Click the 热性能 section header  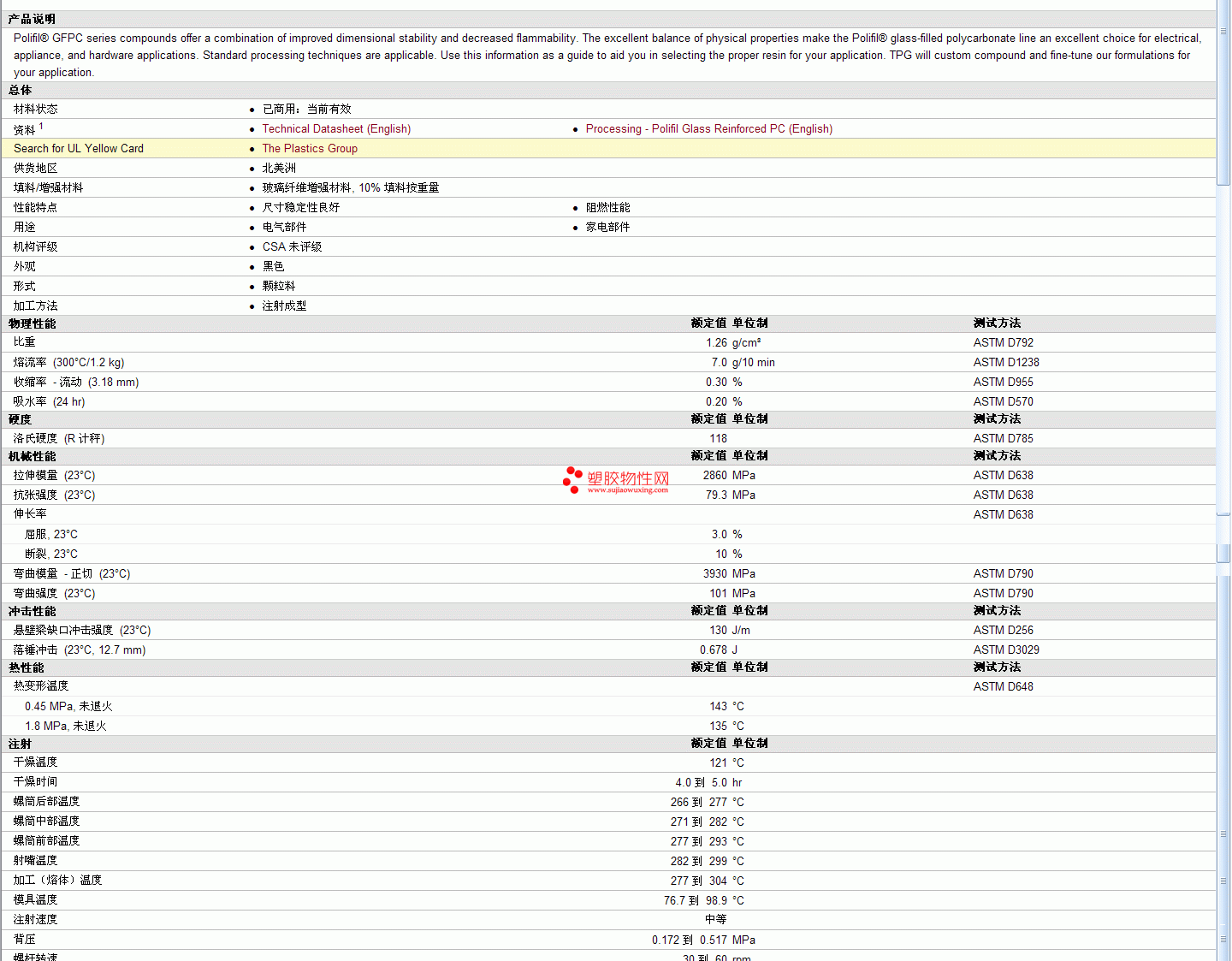(x=26, y=667)
